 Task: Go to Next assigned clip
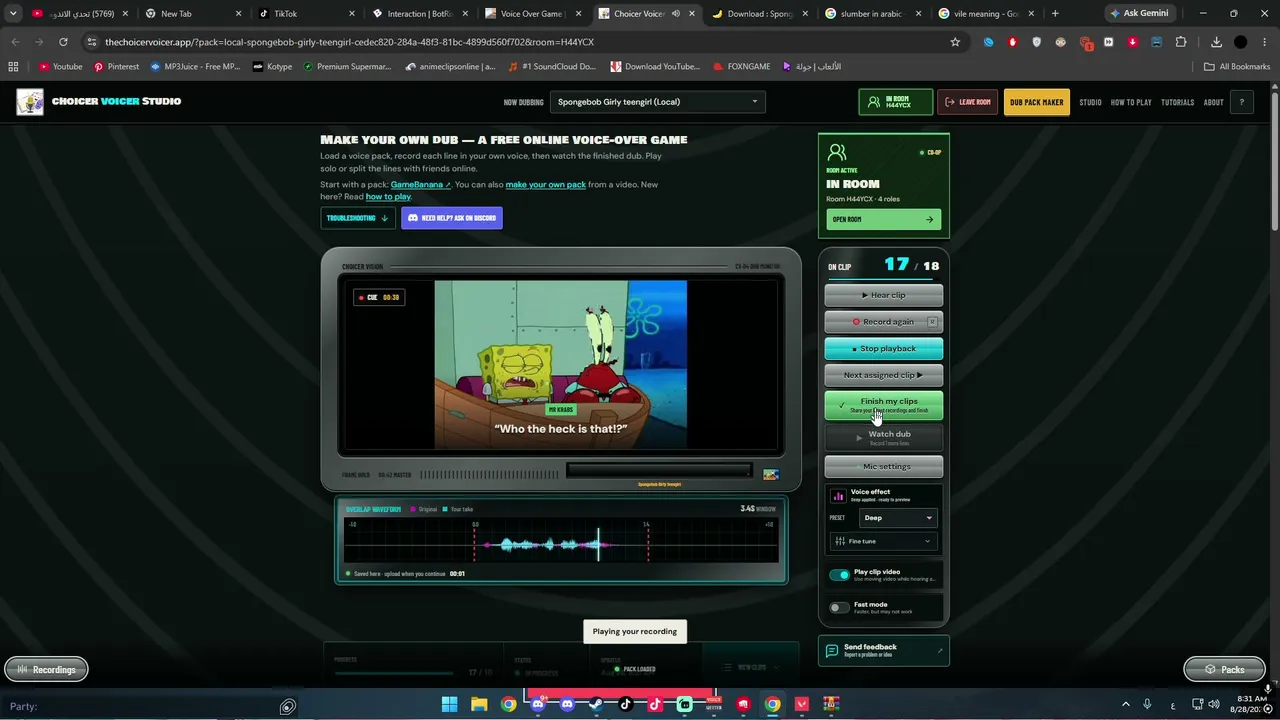[884, 375]
